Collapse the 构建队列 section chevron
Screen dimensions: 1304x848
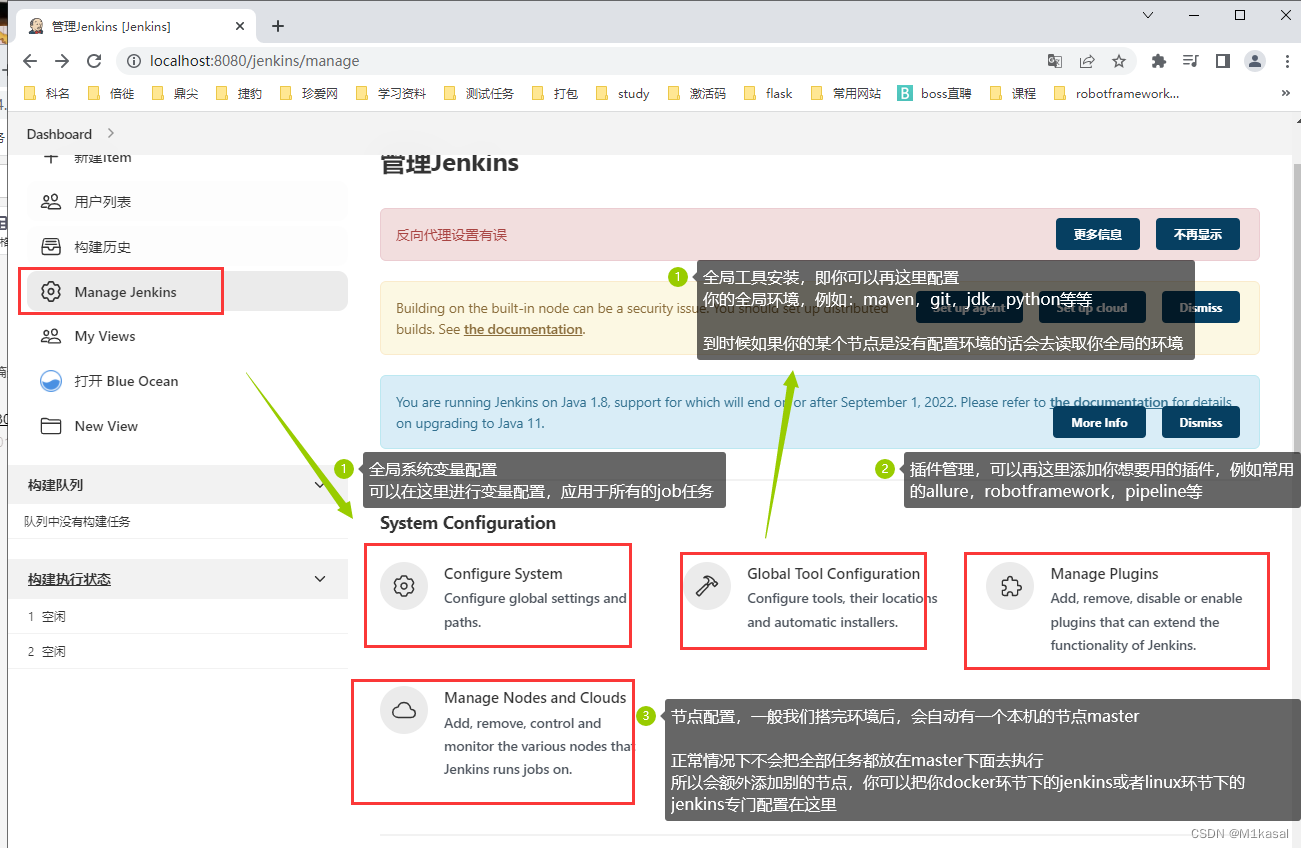pos(320,485)
